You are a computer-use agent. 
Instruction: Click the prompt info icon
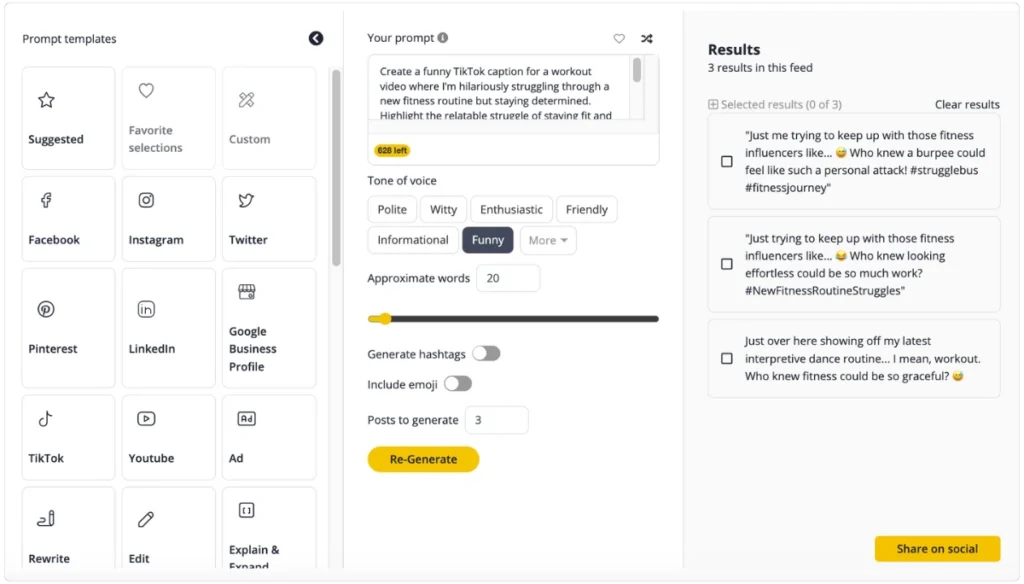pyautogui.click(x=443, y=38)
